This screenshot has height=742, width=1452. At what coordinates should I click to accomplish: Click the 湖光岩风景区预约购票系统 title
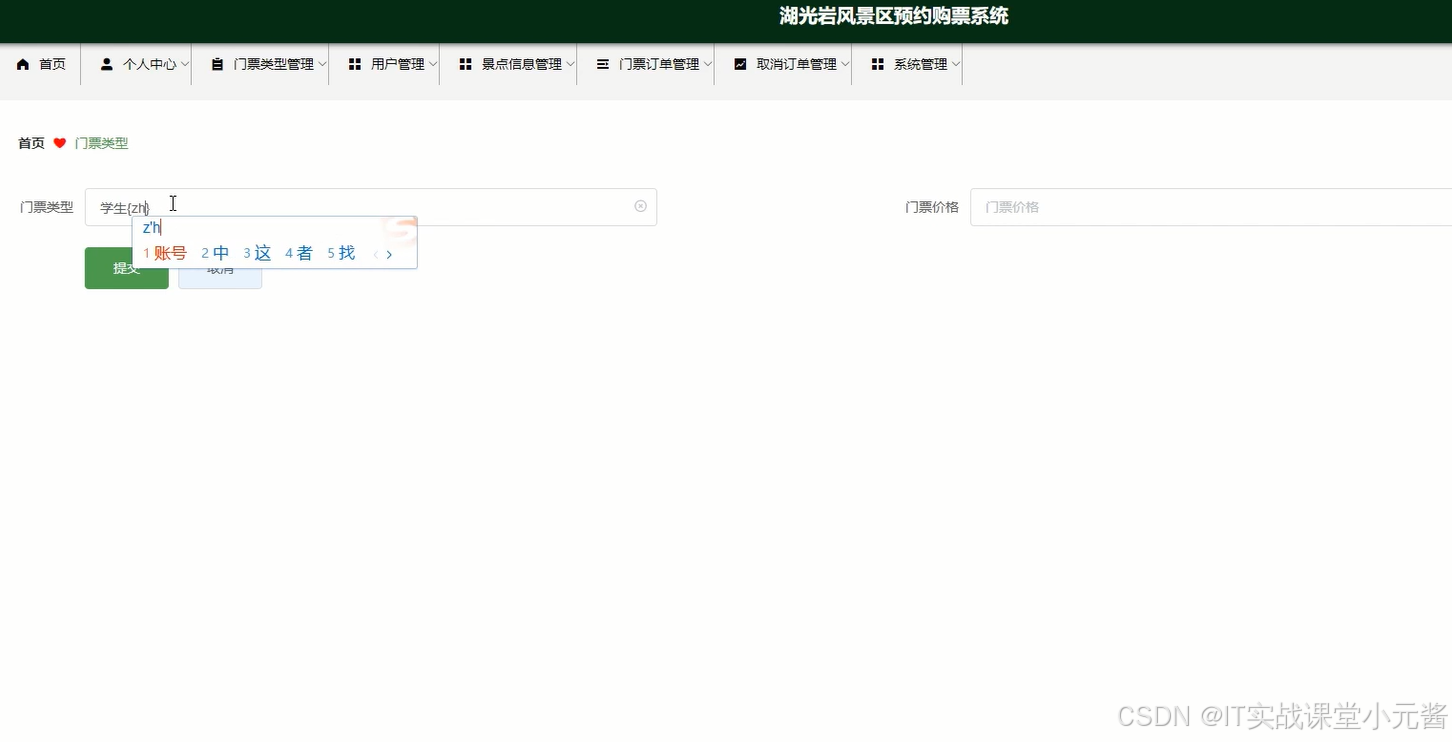tap(894, 16)
